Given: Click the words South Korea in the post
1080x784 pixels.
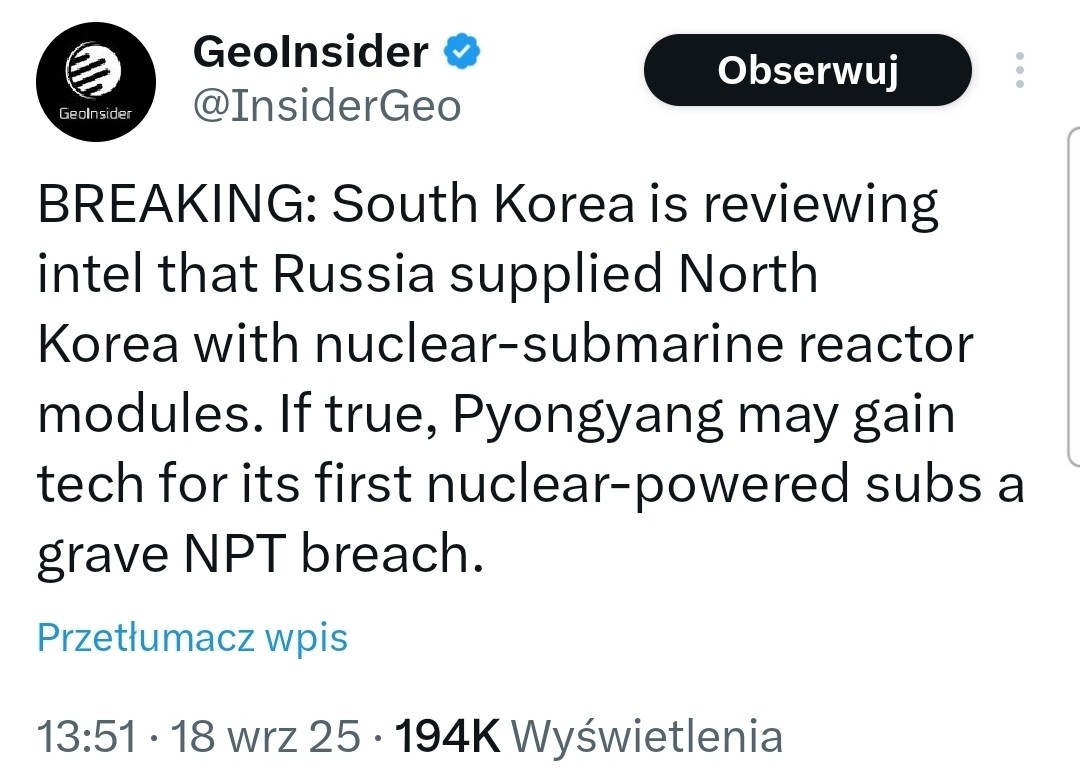Looking at the screenshot, I should click(483, 206).
